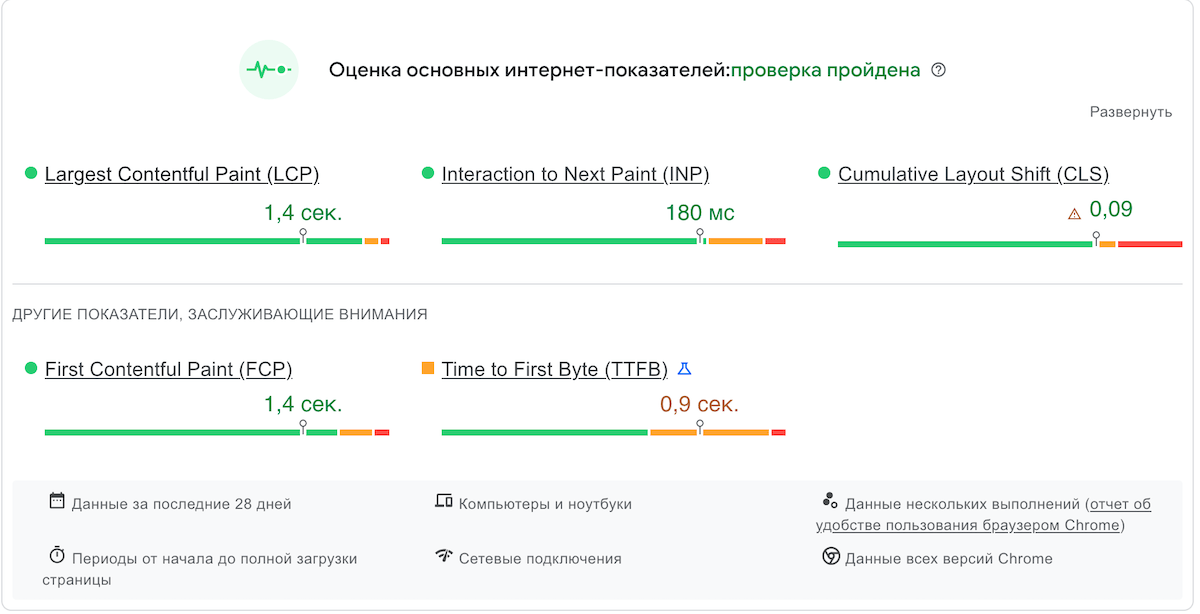Click the network connections wifi icon
The height and width of the screenshot is (614, 1200).
coord(444,556)
